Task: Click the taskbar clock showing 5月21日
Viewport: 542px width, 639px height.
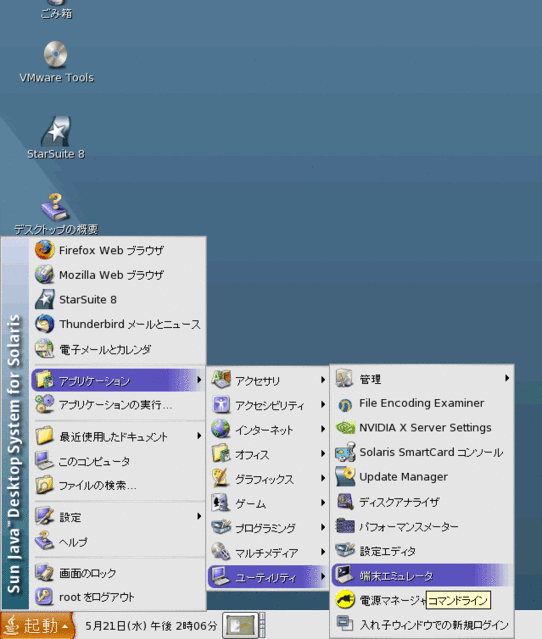Action: point(151,626)
